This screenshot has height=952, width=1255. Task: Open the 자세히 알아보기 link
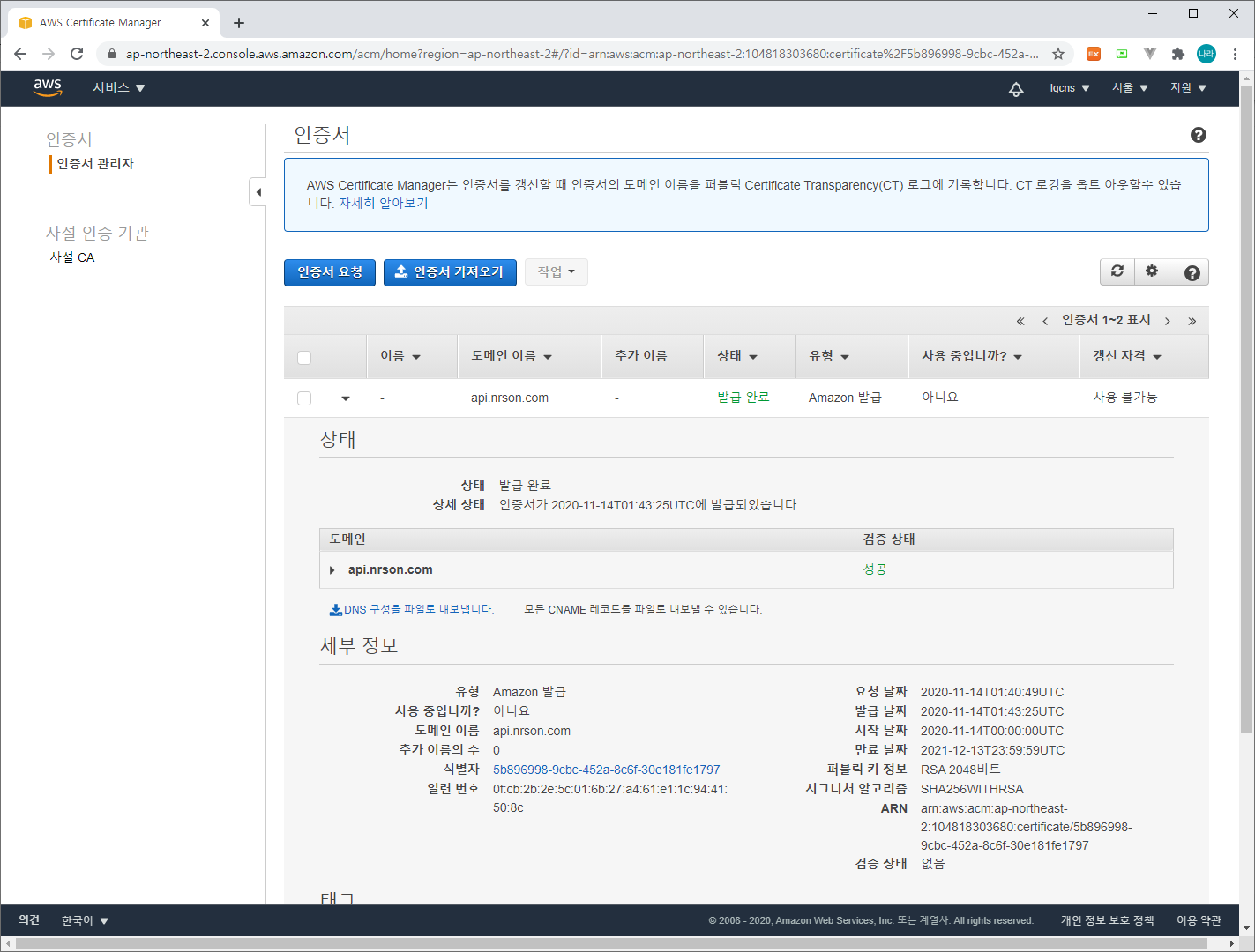pyautogui.click(x=384, y=203)
